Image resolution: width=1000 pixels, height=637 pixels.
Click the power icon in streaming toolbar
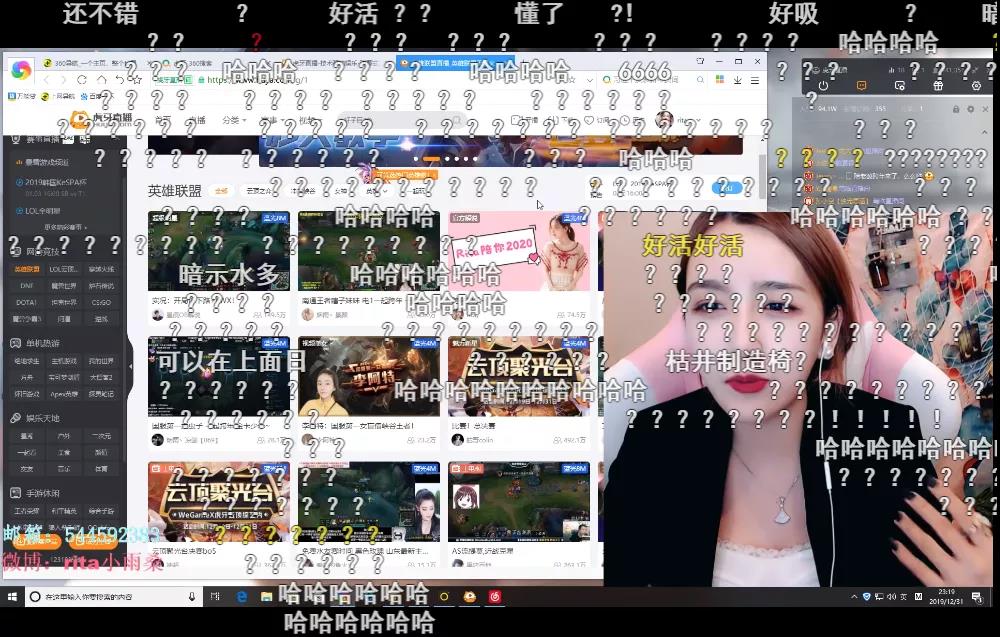[823, 85]
